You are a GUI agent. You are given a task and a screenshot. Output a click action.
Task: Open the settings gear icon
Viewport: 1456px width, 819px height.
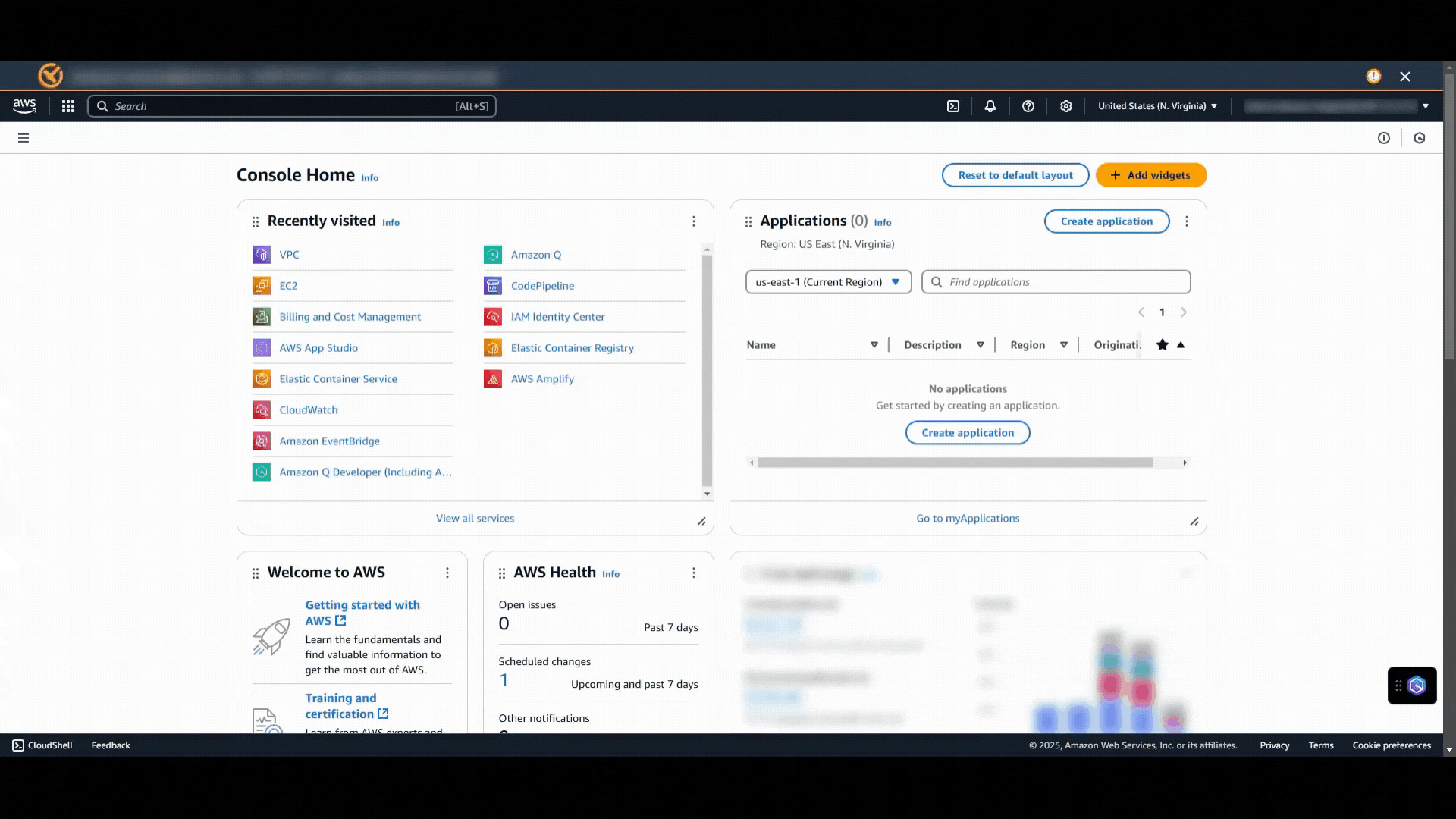point(1065,106)
